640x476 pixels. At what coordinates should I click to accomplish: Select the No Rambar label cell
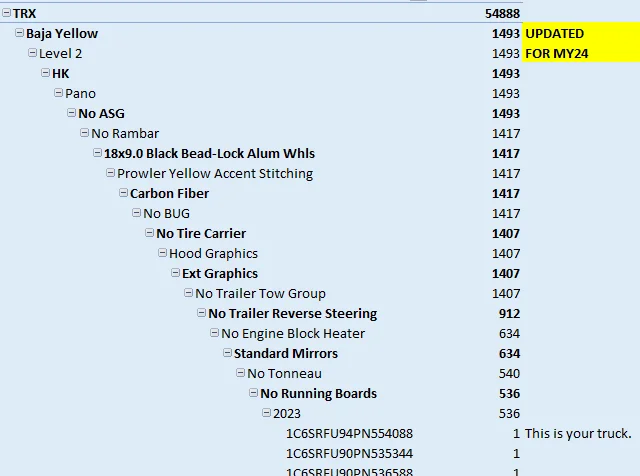point(125,133)
